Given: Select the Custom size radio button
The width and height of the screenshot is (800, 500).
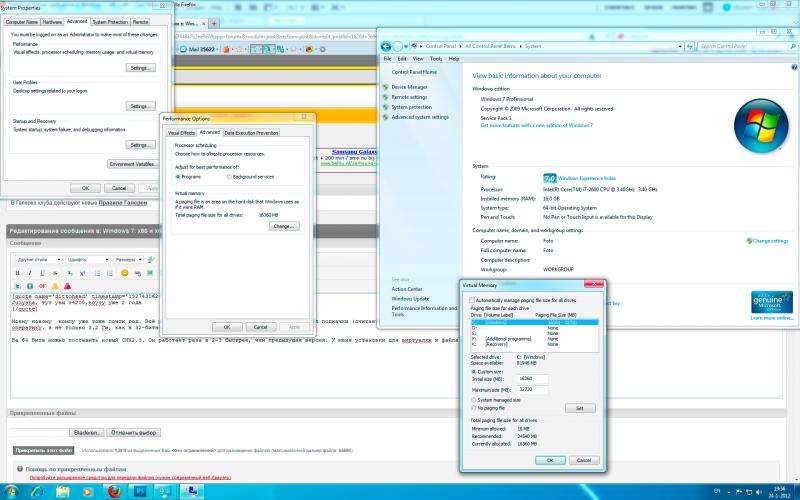Looking at the screenshot, I should click(x=474, y=372).
